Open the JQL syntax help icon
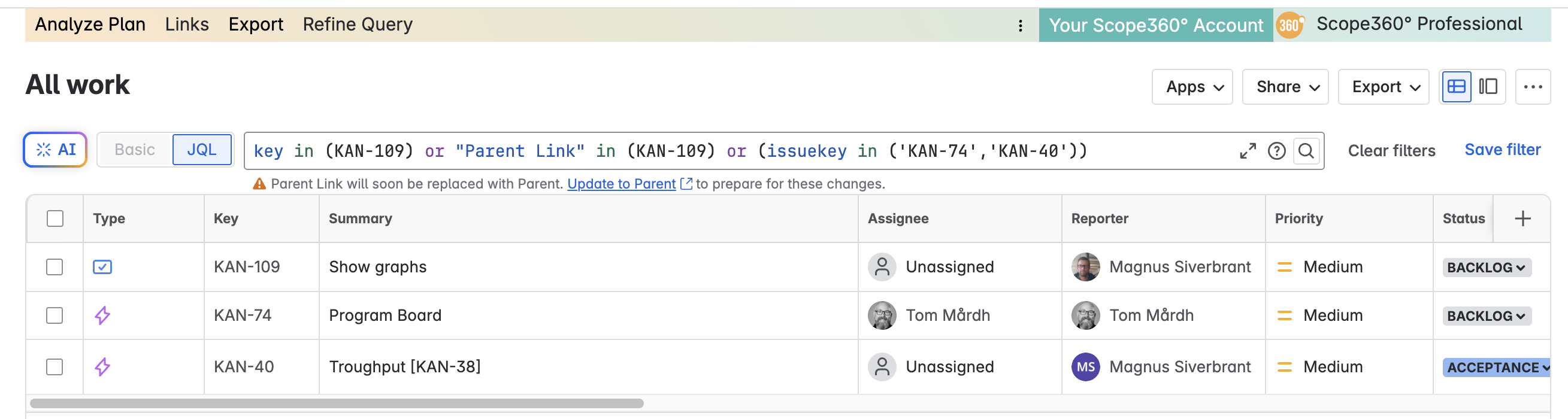Image resolution: width=1568 pixels, height=419 pixels. [1276, 151]
